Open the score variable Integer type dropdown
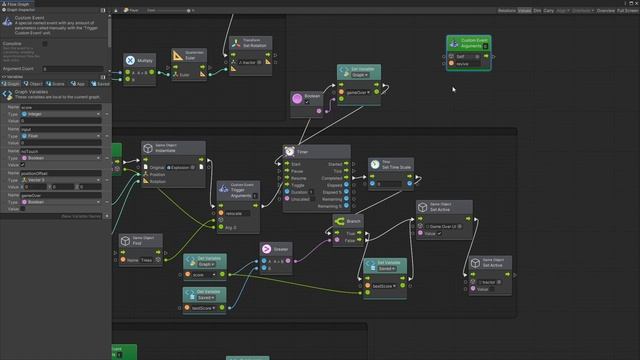The height and width of the screenshot is (360, 640). tap(61, 114)
